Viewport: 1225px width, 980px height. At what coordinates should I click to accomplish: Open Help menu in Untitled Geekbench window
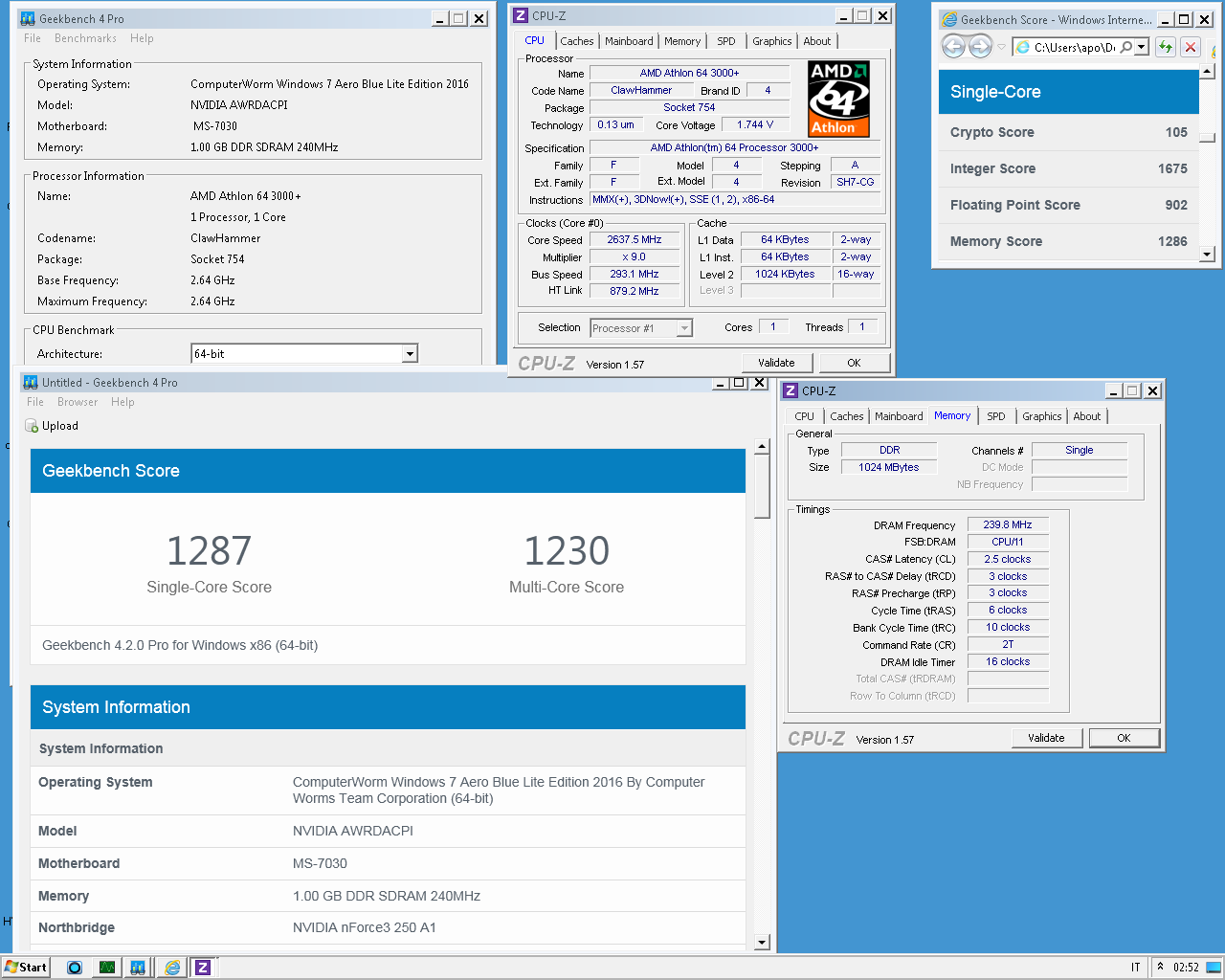pos(122,402)
